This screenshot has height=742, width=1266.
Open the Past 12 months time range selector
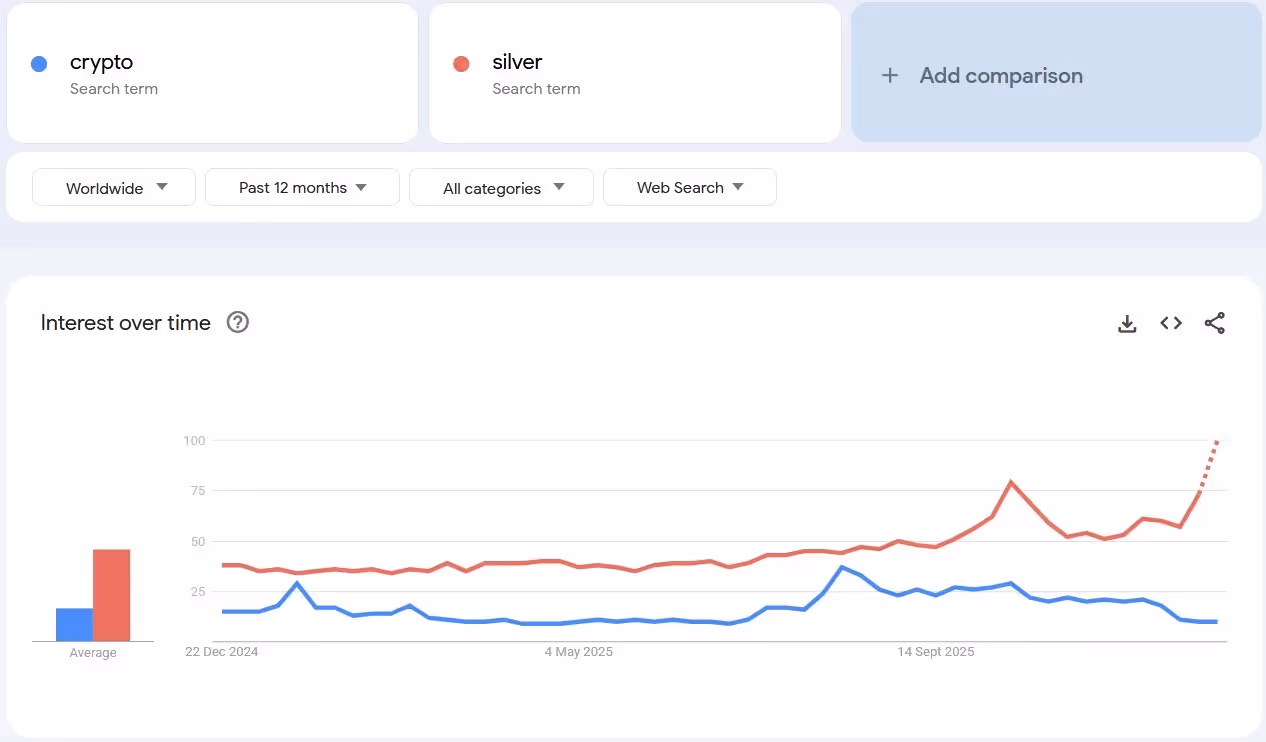[x=301, y=187]
